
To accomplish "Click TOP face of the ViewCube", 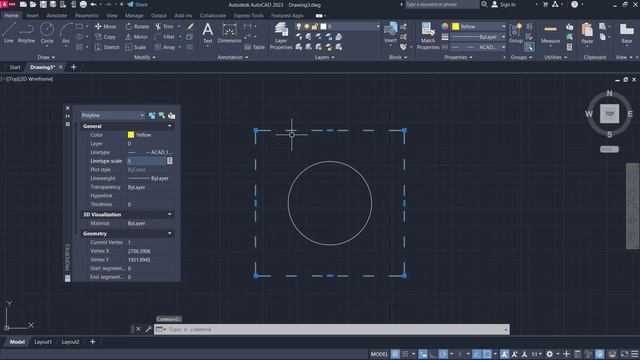I will tap(609, 113).
